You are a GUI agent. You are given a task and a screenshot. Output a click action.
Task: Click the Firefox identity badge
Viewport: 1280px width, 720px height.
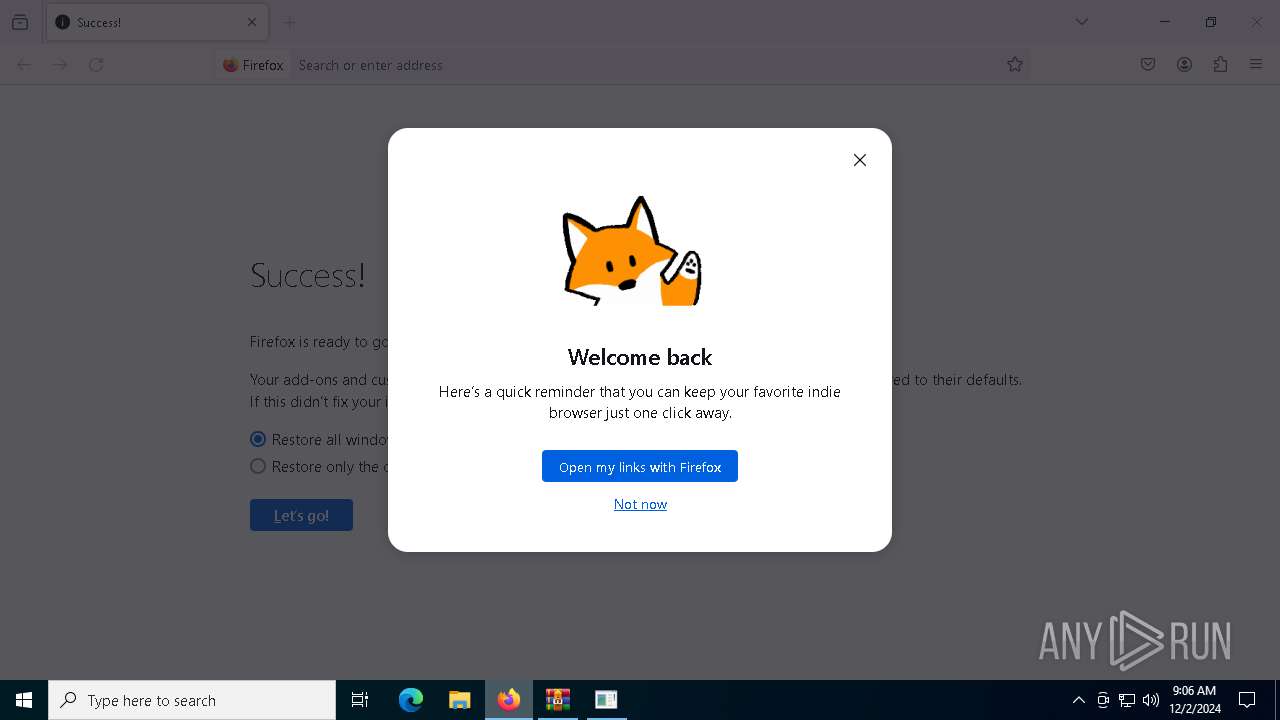pyautogui.click(x=254, y=65)
